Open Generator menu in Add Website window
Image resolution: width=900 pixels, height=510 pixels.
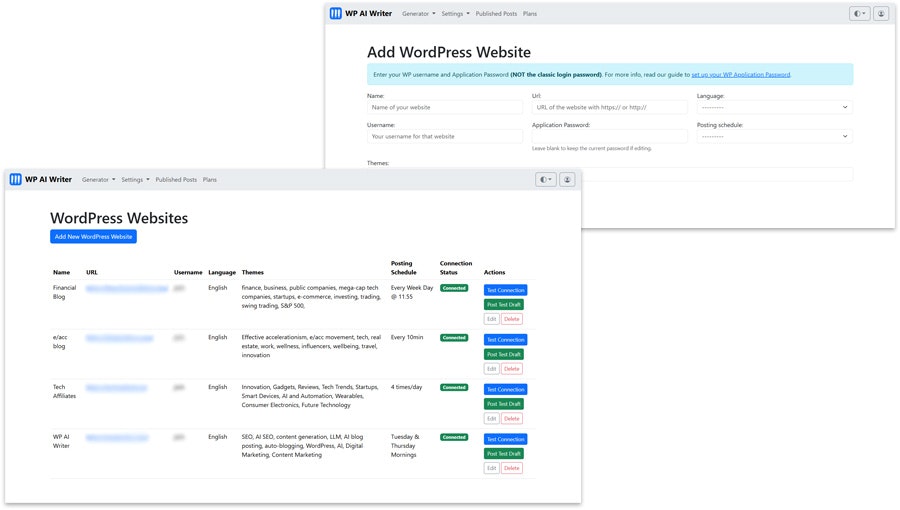(x=418, y=14)
